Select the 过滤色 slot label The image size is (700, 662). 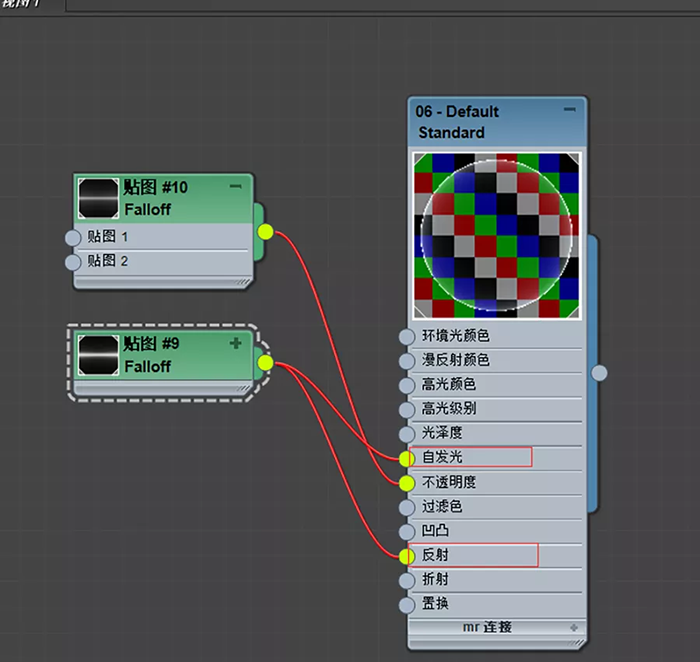(442, 506)
